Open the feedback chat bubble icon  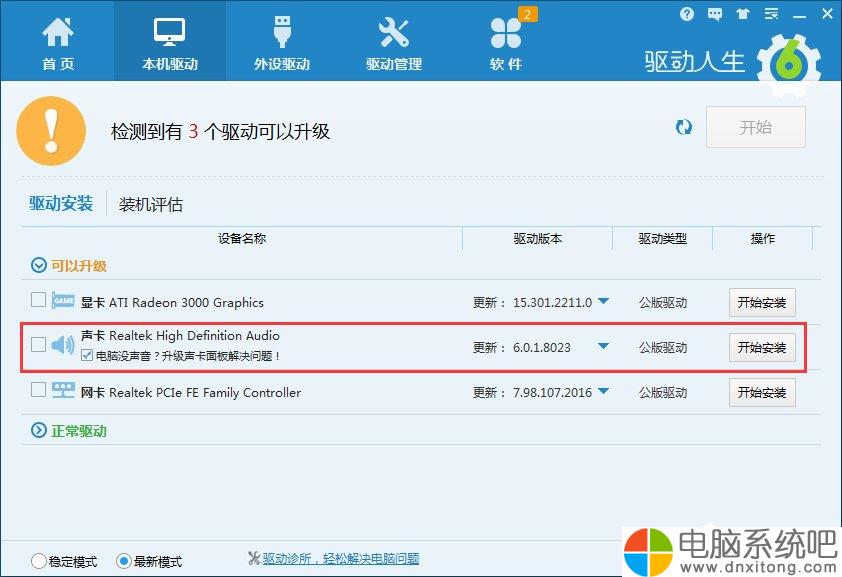[715, 14]
